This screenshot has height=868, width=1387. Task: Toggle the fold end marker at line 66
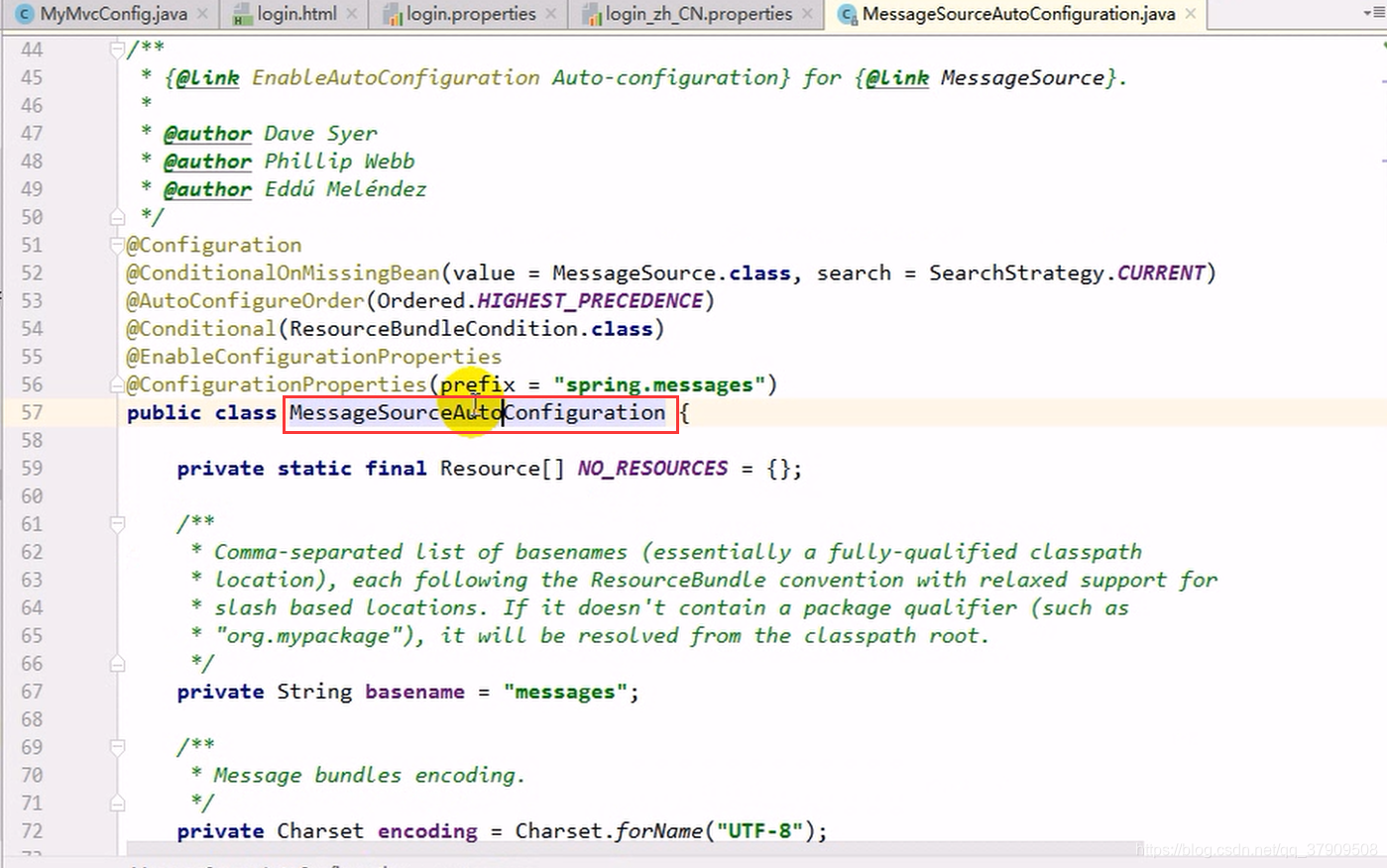[117, 663]
